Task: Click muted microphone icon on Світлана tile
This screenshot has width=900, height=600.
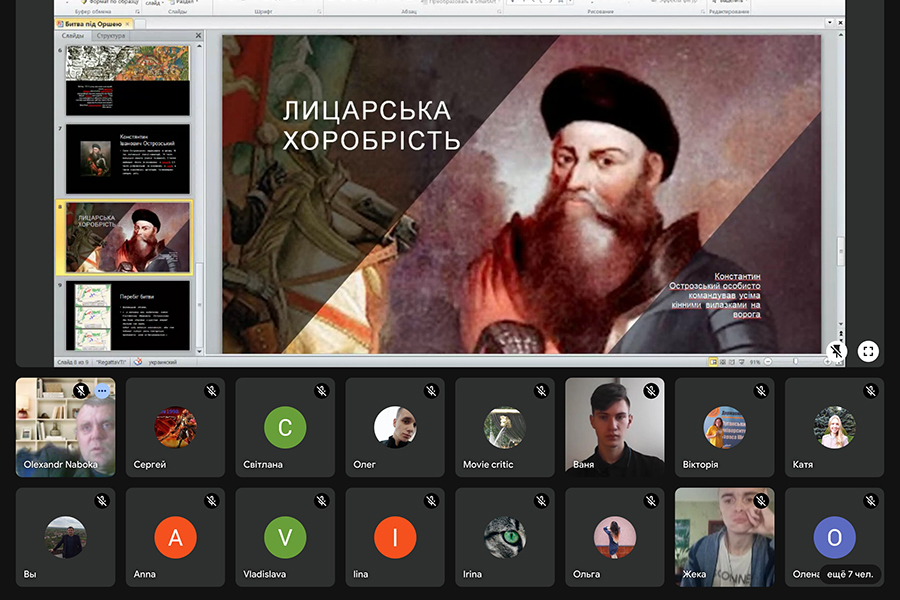Action: 321,391
